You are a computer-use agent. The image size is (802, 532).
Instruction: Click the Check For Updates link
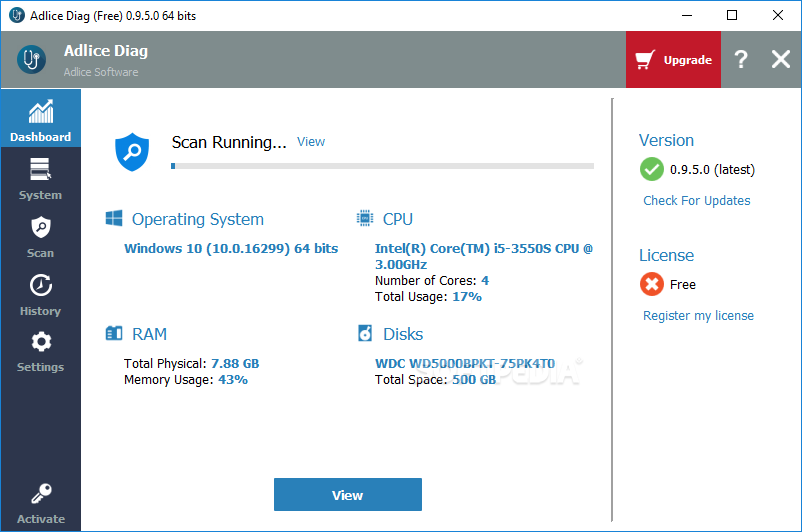697,201
